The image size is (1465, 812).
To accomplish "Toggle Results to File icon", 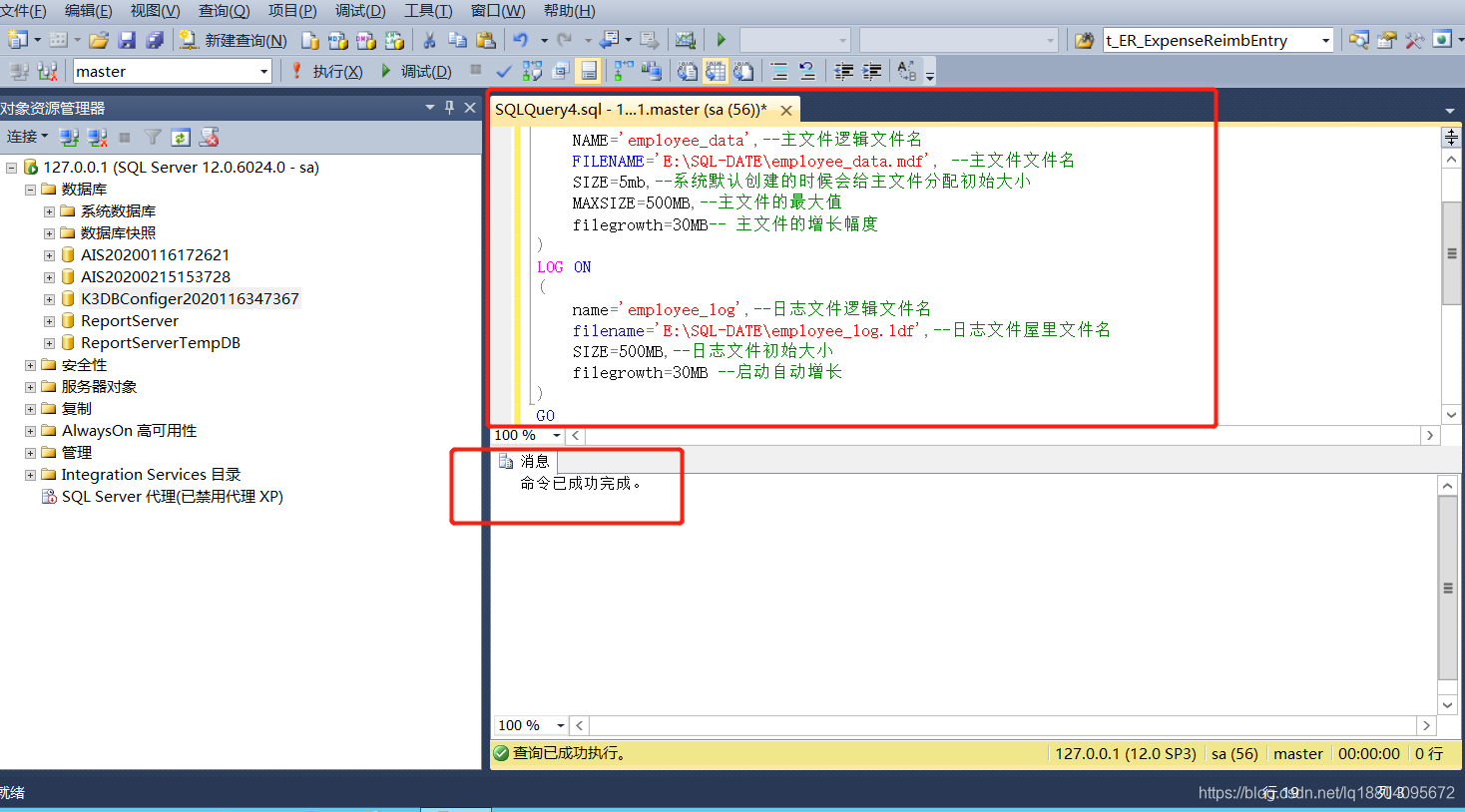I will click(743, 71).
